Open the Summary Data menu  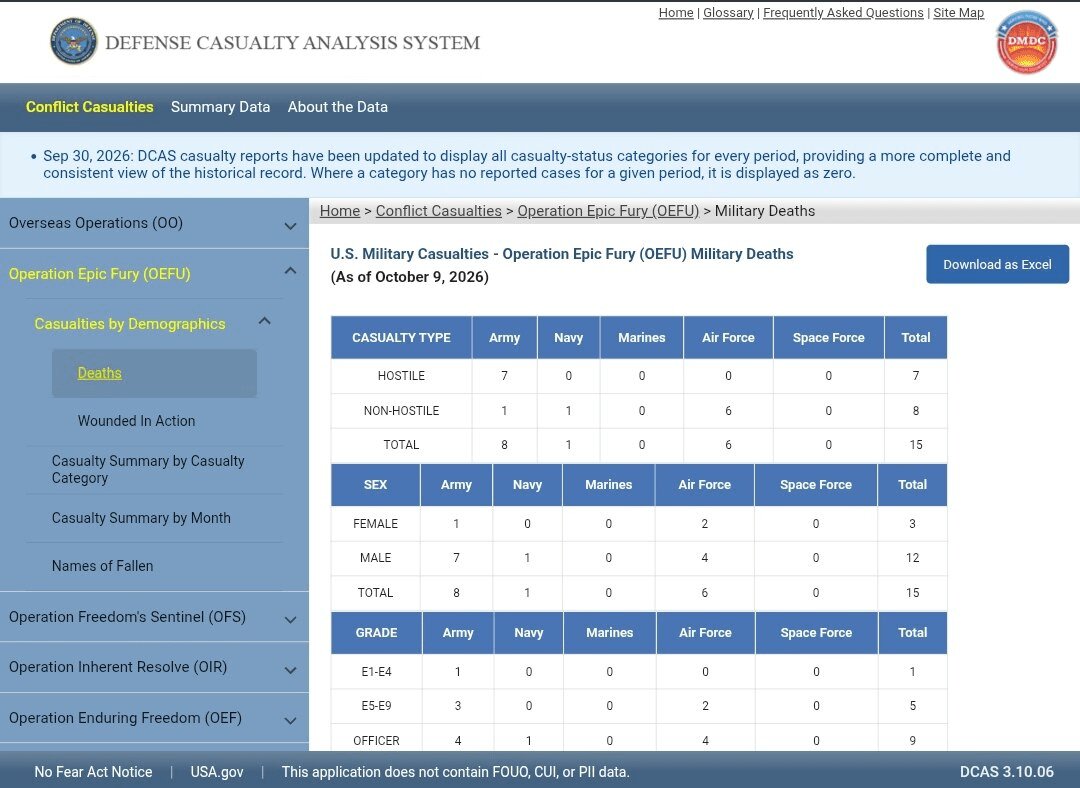pos(220,107)
